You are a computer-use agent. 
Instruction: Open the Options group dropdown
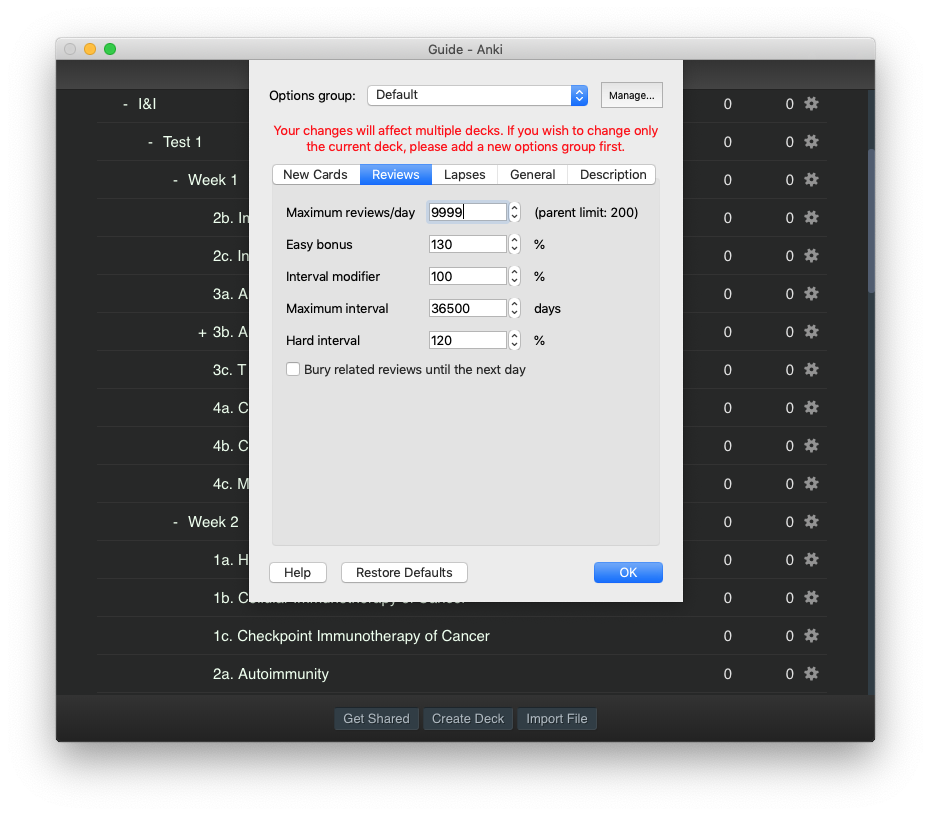pyautogui.click(x=477, y=95)
